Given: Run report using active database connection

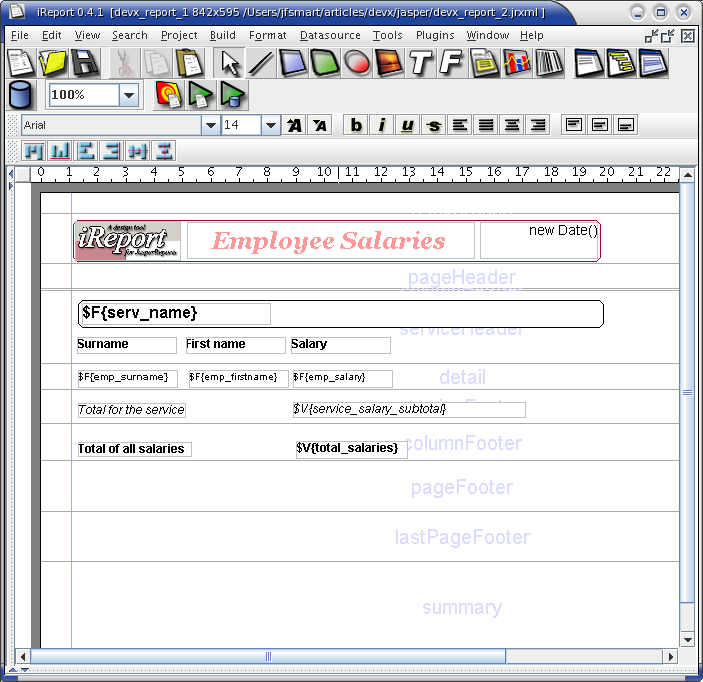Looking at the screenshot, I should point(233,95).
